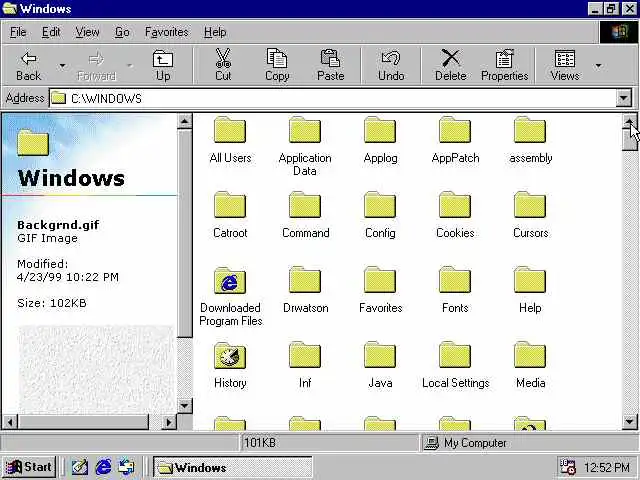Screen dimensions: 640x480
Task: Select the Catroot folder
Action: 230,215
